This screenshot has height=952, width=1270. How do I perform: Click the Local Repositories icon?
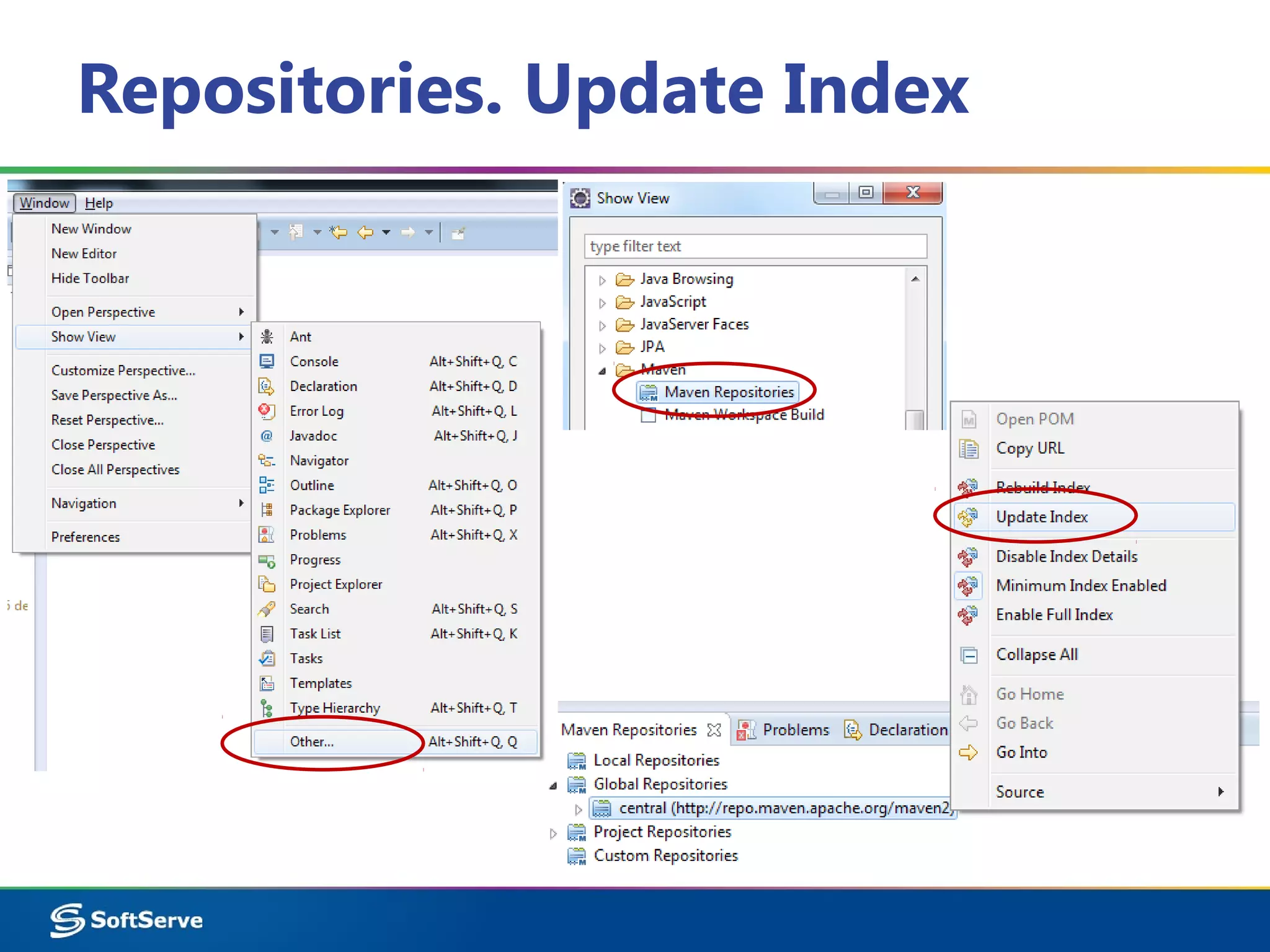pos(577,760)
